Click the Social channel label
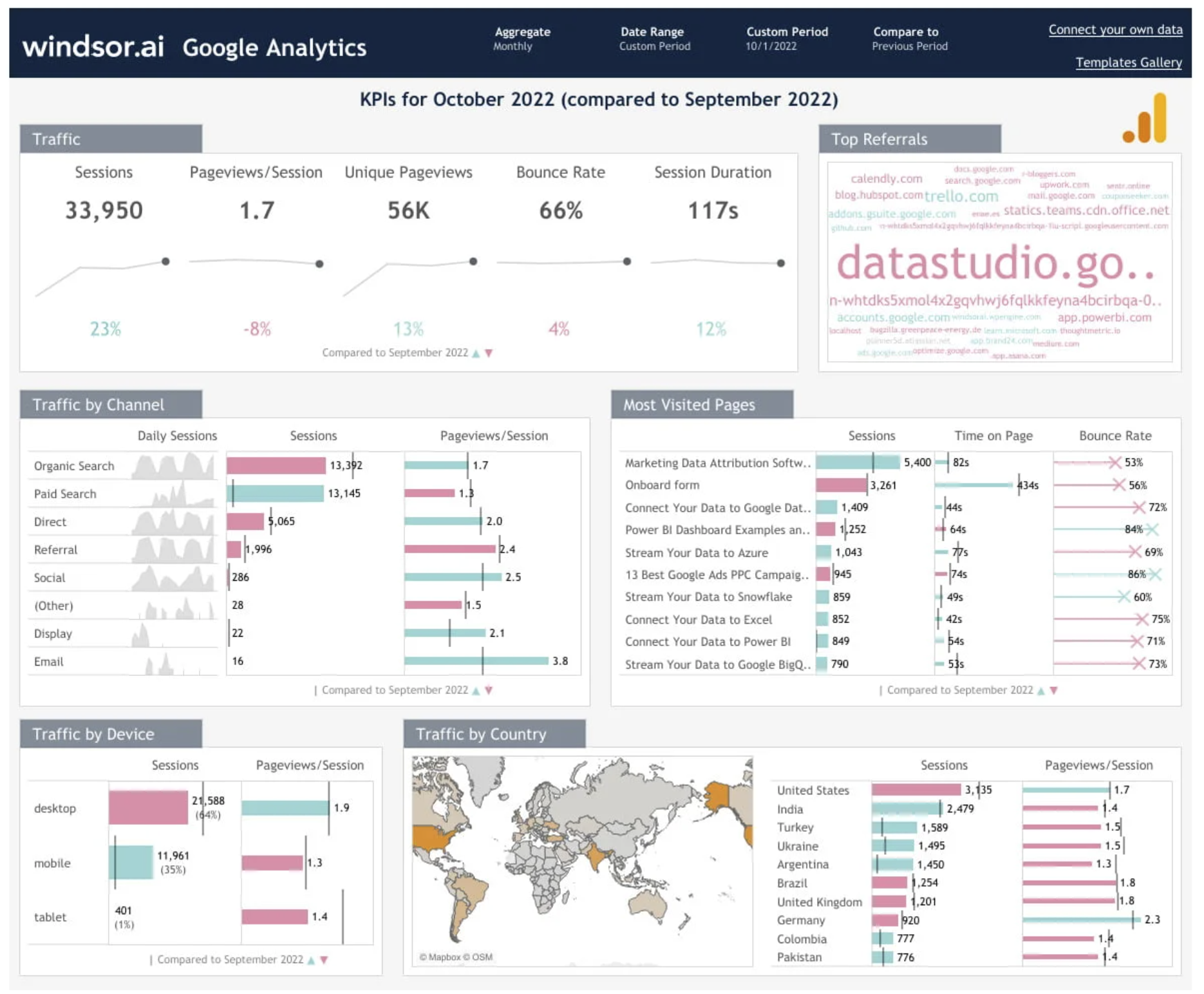This screenshot has width=1204, height=994. point(50,578)
